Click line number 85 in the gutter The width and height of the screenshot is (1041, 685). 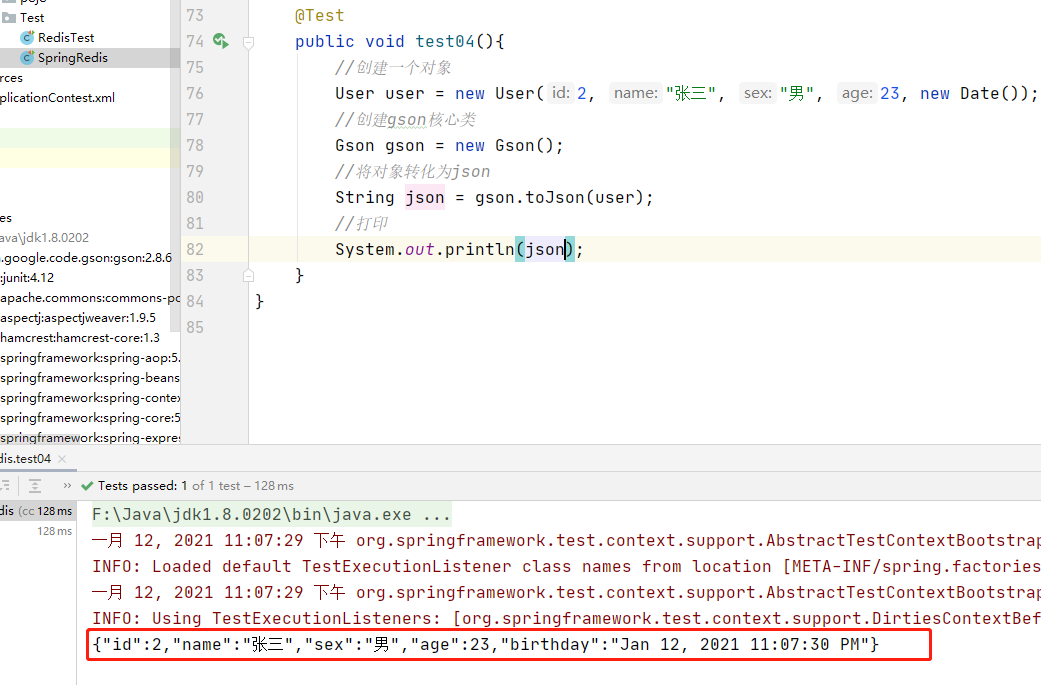pos(195,327)
